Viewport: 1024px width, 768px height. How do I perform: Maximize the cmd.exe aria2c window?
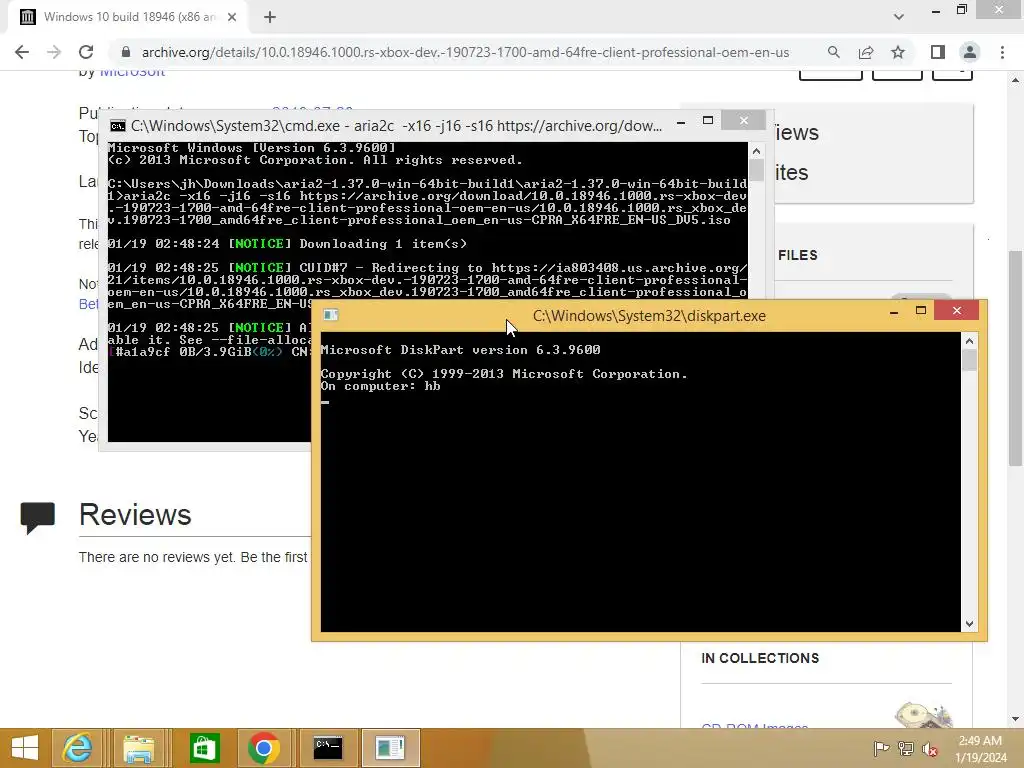tap(707, 121)
